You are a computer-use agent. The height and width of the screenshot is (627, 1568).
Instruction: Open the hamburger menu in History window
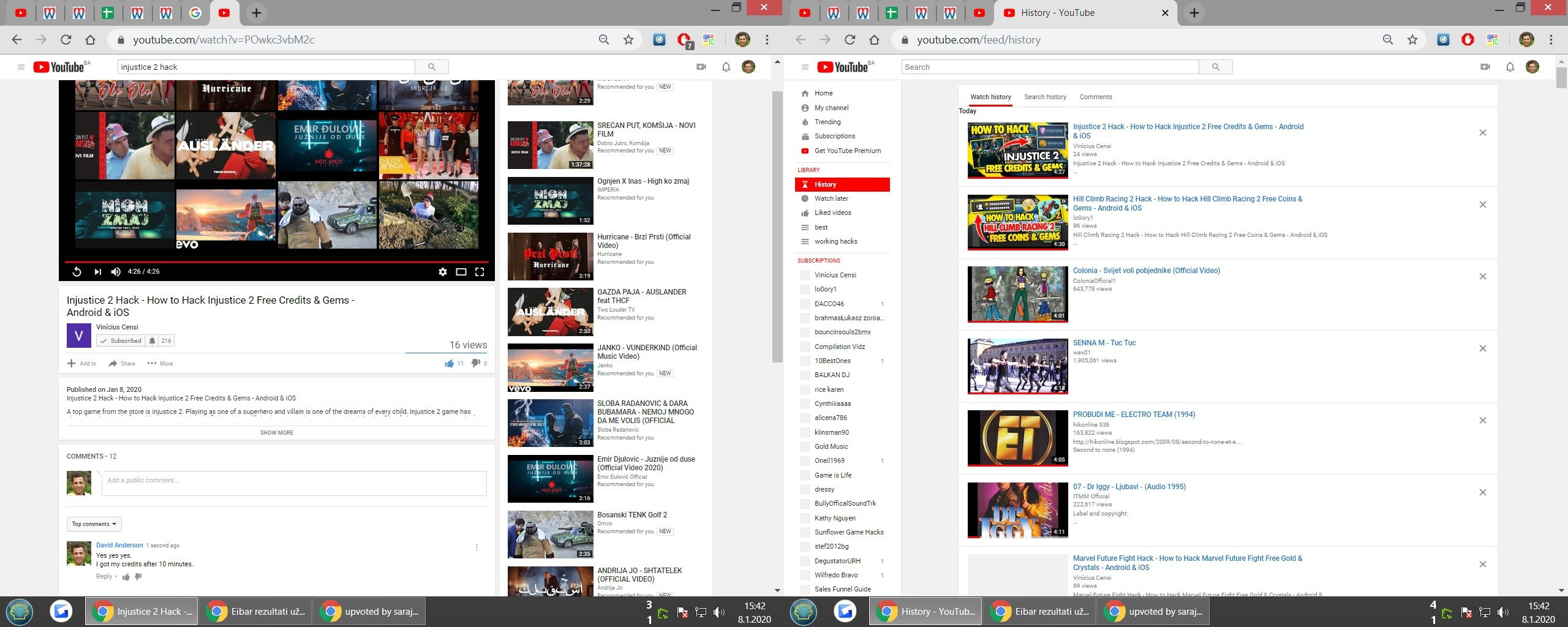coord(805,67)
